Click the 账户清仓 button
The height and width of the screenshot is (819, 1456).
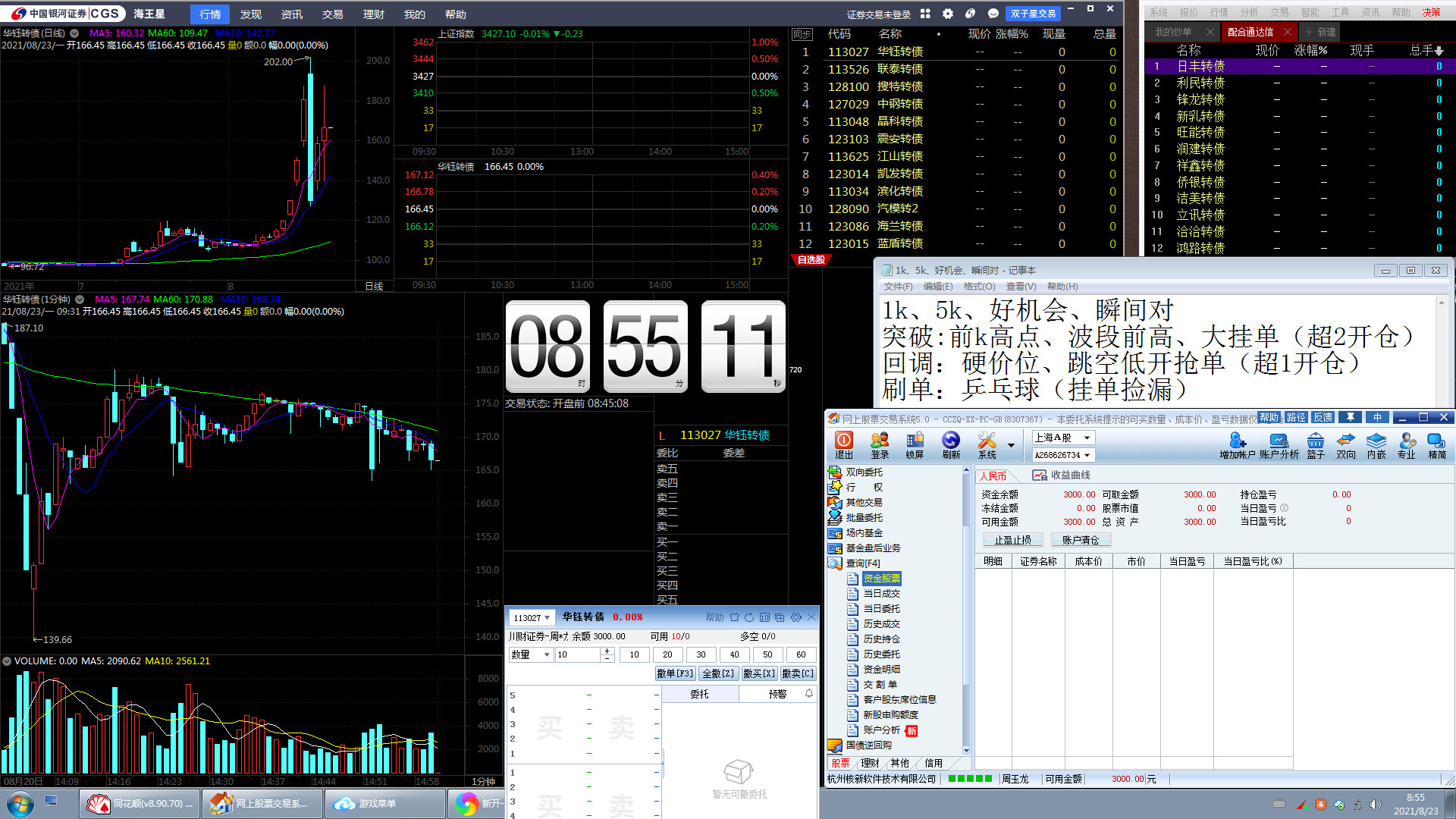point(1080,540)
